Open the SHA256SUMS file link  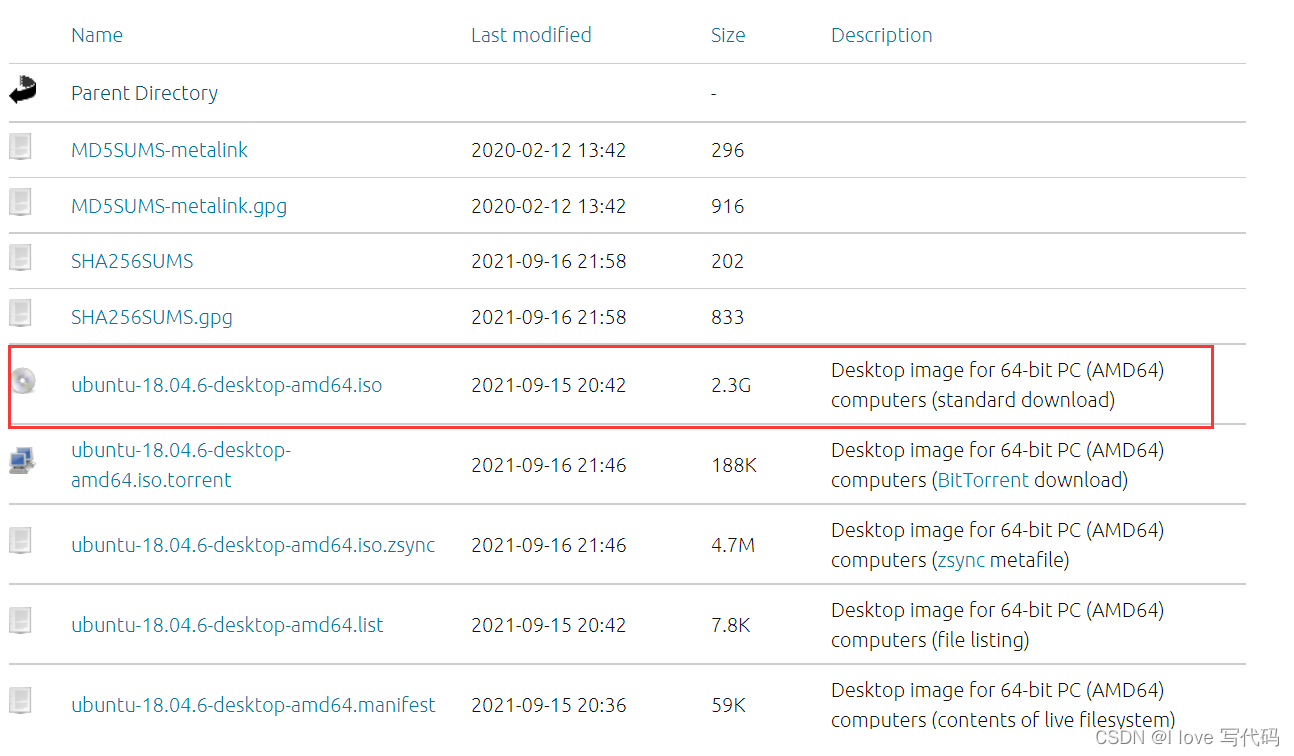pyautogui.click(x=132, y=261)
